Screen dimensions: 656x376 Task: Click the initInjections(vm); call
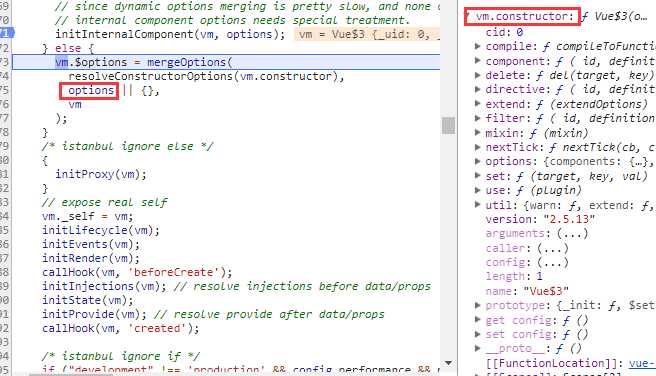104,286
